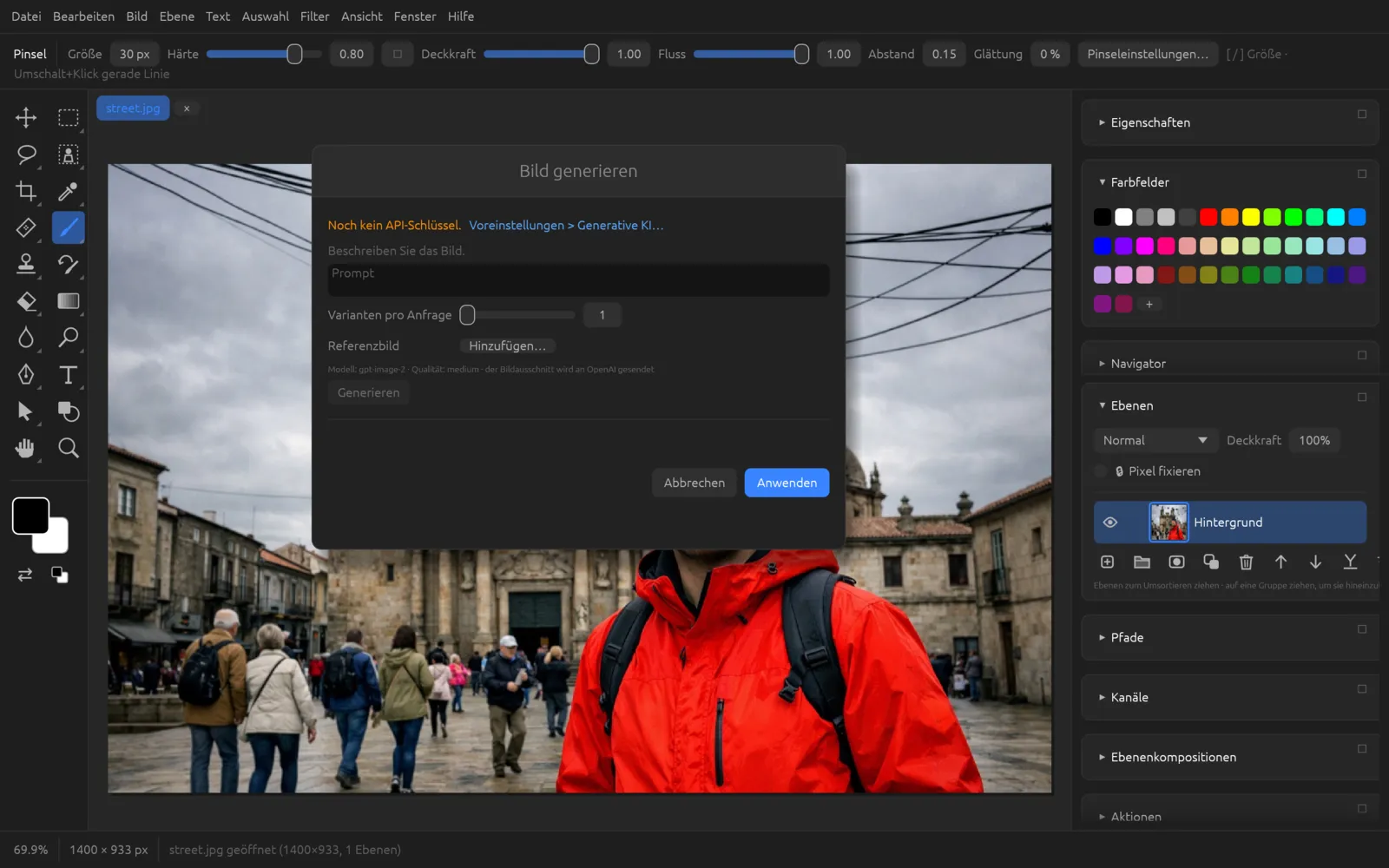Reset colors to default black and white
Image resolution: width=1389 pixels, height=868 pixels.
60,575
